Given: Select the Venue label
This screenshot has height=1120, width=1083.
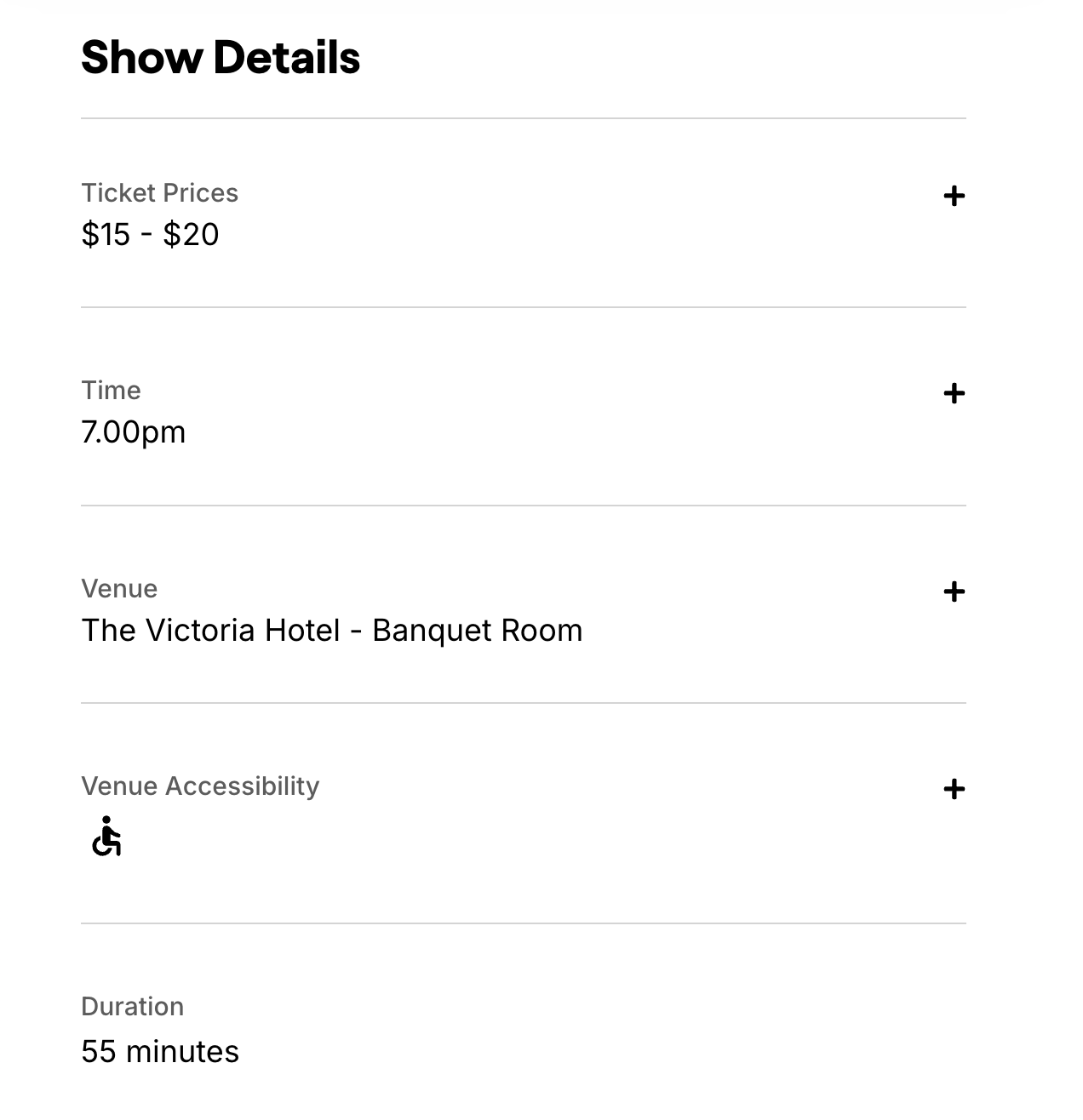Looking at the screenshot, I should (119, 589).
